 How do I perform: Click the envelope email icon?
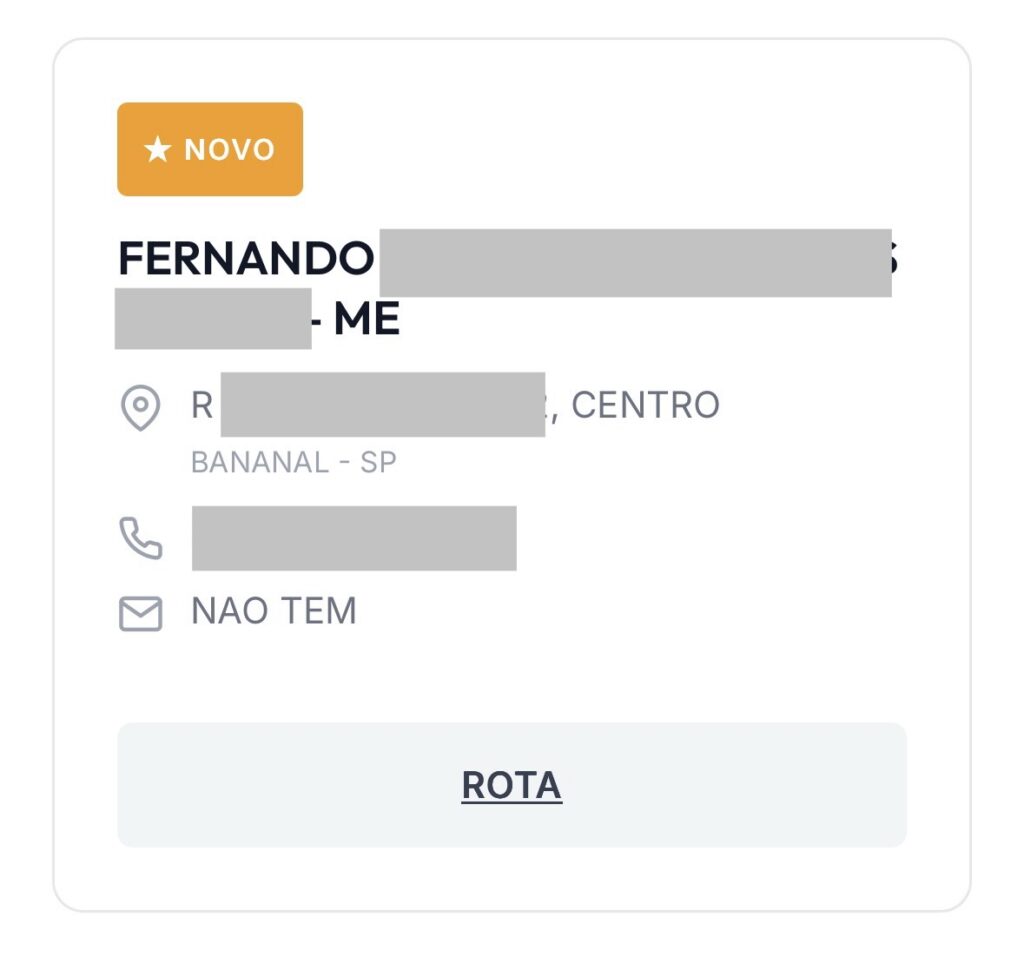click(140, 613)
